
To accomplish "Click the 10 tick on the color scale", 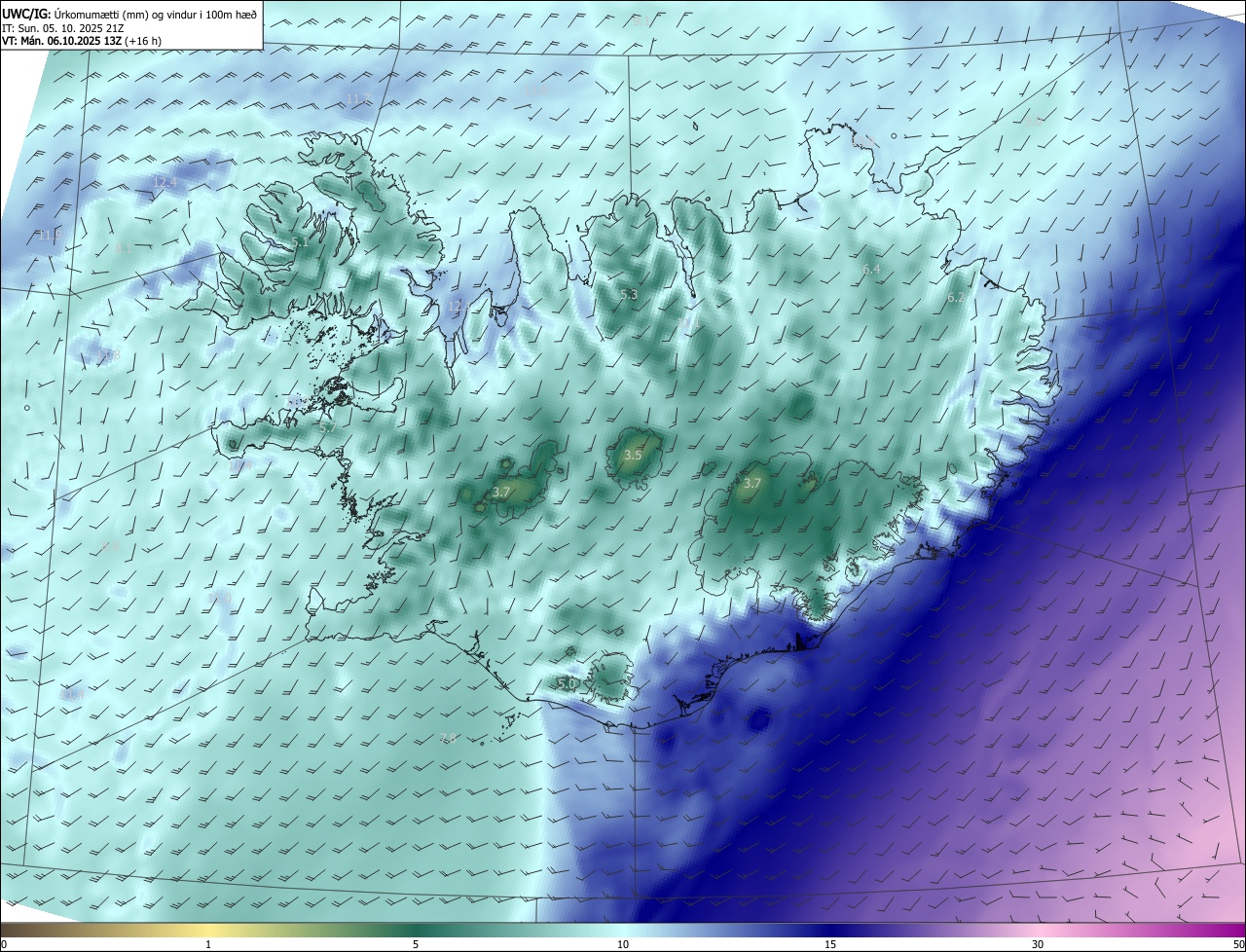I will (x=623, y=944).
